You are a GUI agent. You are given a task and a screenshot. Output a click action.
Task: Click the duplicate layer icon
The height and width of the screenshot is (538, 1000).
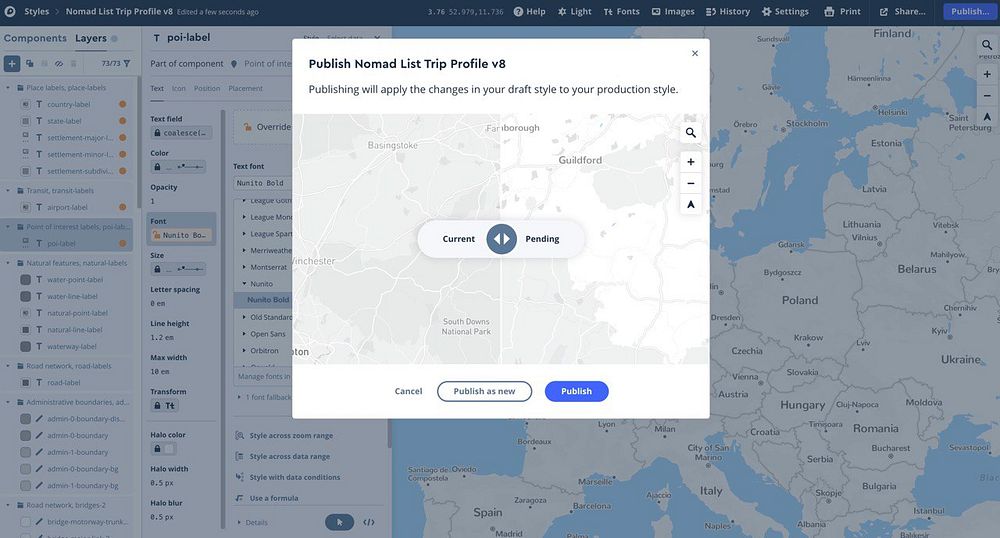click(29, 63)
